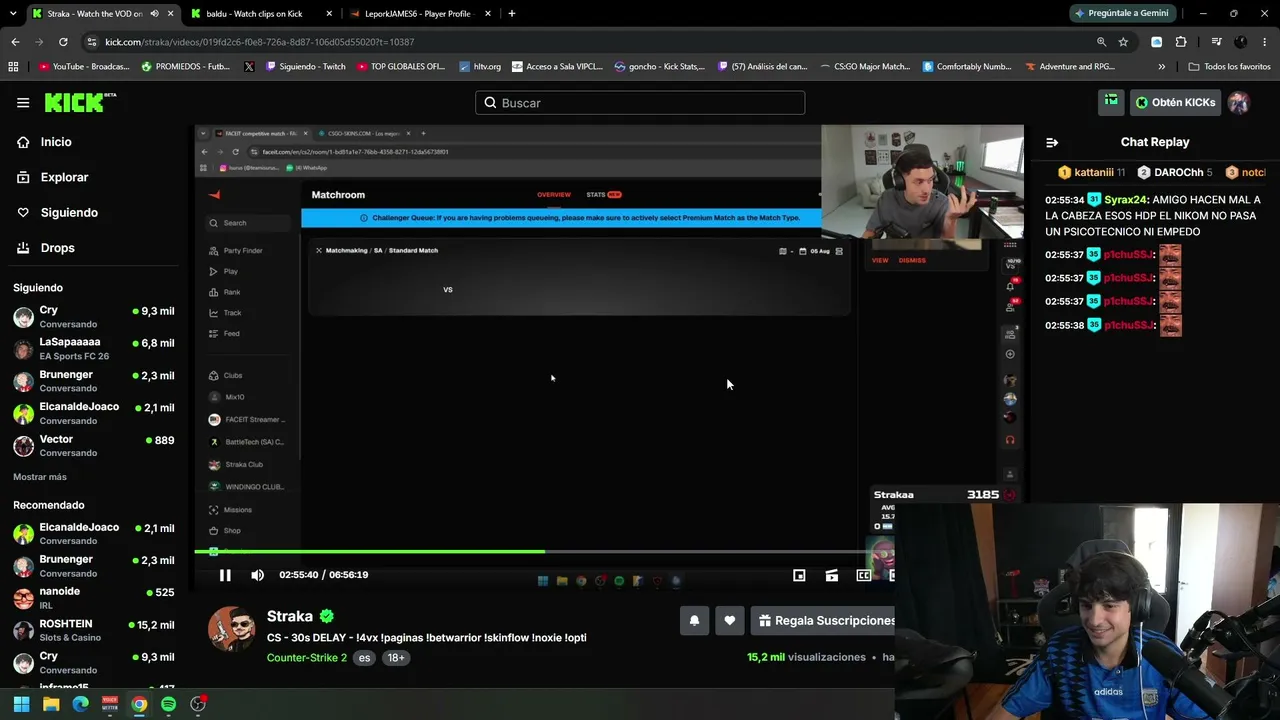This screenshot has width=1280, height=720.
Task: Open the gift icon on Regala Suscripciones
Action: [x=765, y=621]
